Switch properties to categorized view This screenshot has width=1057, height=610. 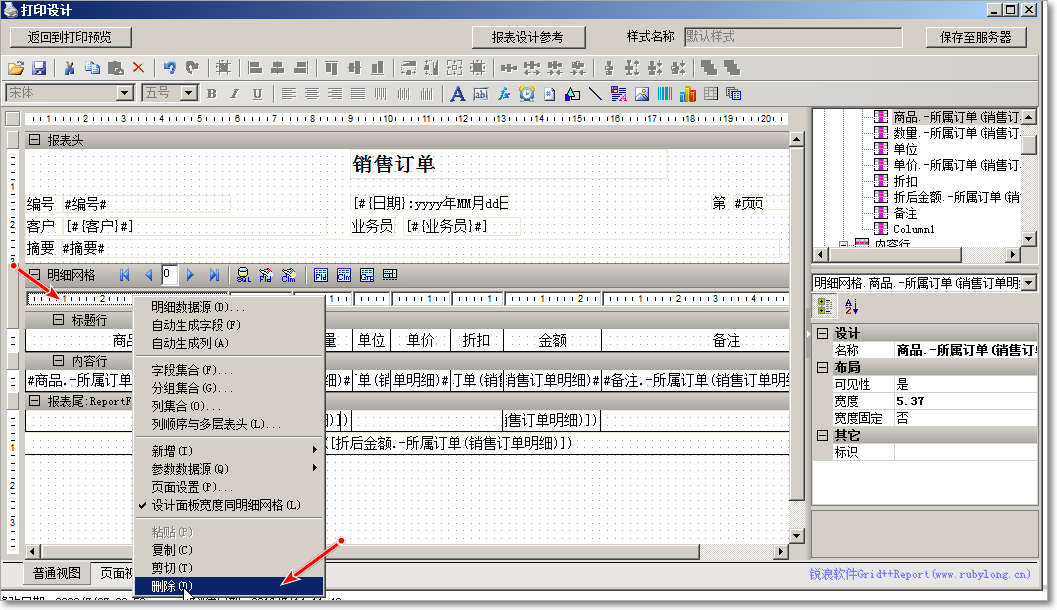tap(825, 306)
